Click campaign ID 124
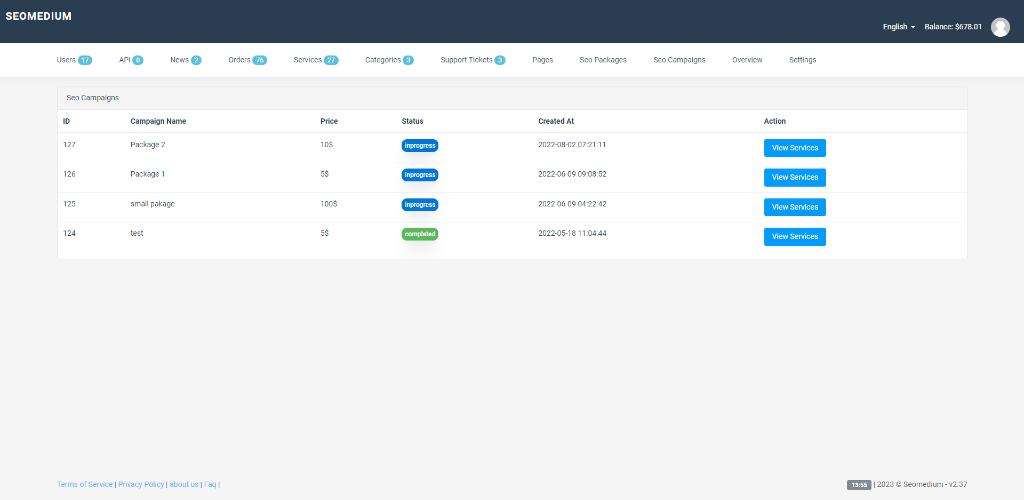The height and width of the screenshot is (500, 1024). (x=69, y=233)
